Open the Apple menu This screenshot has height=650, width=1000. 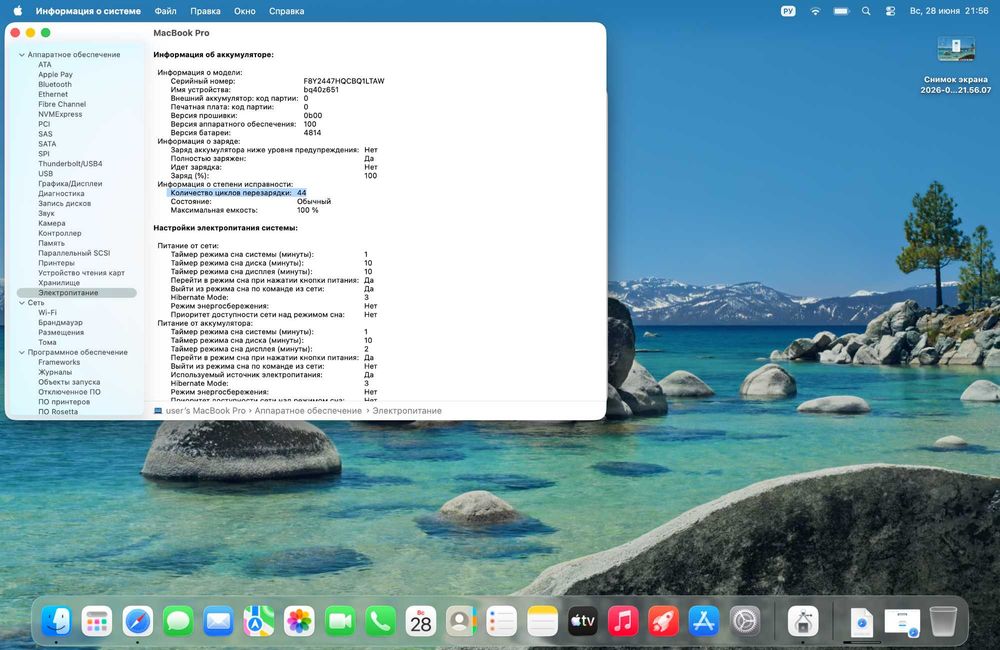pyautogui.click(x=18, y=11)
